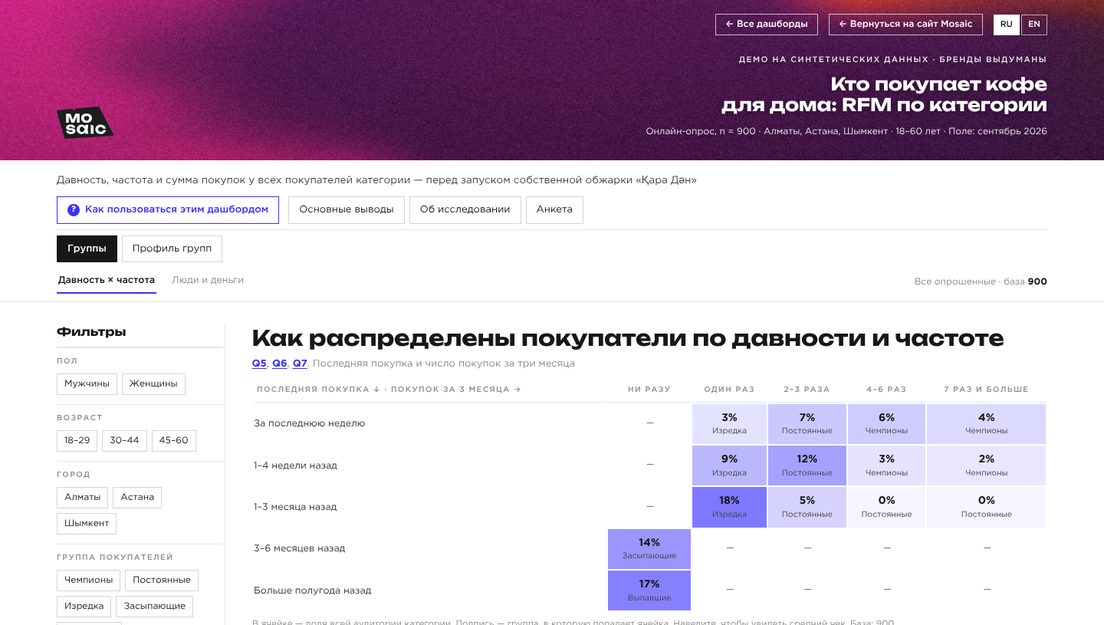Return to Mosaic site button
Viewport: 1104px width, 625px height.
coord(905,24)
